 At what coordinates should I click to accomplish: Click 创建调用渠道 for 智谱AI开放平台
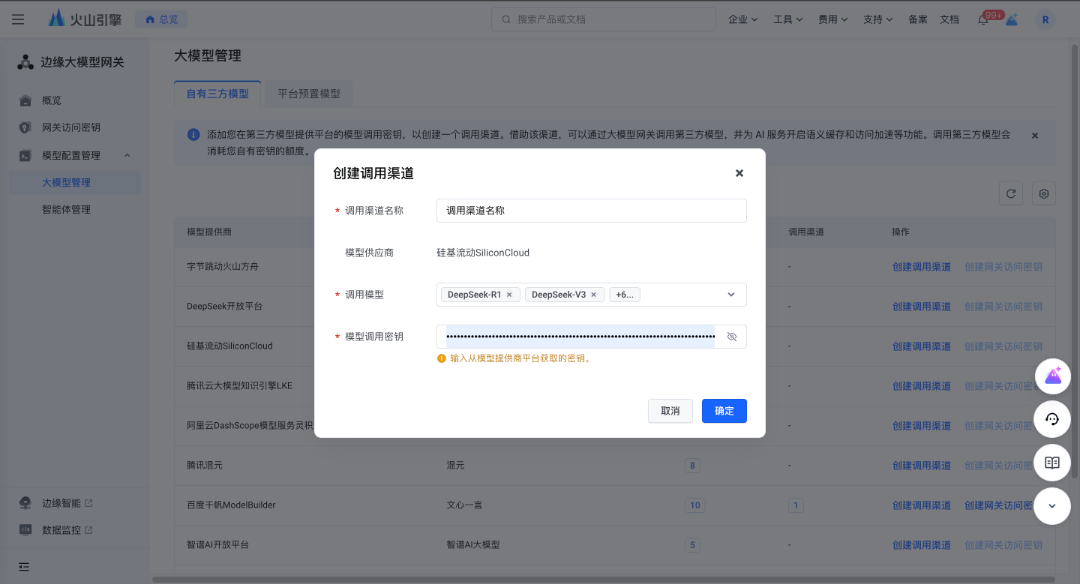tap(922, 545)
